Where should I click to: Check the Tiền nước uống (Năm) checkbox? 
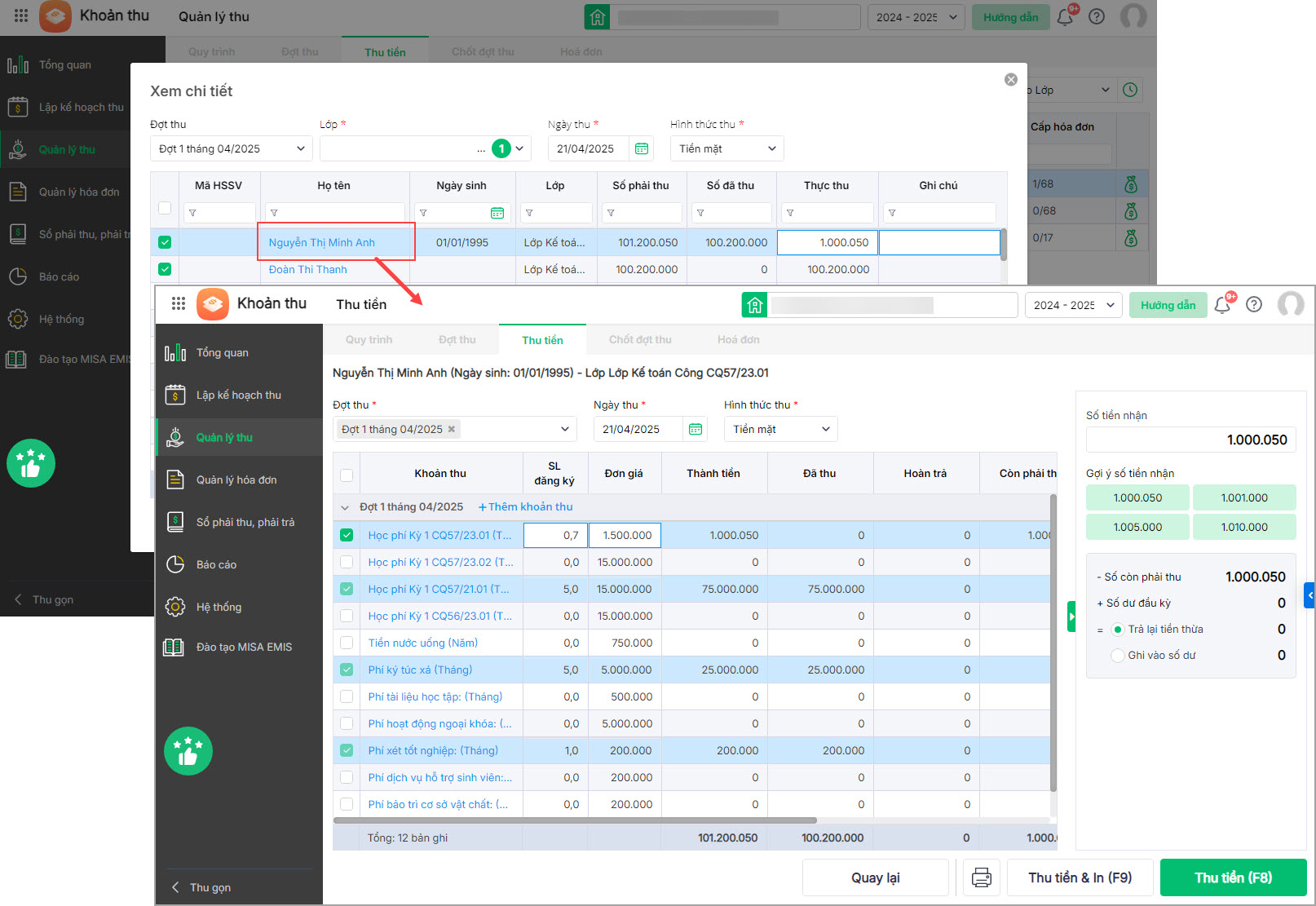347,643
